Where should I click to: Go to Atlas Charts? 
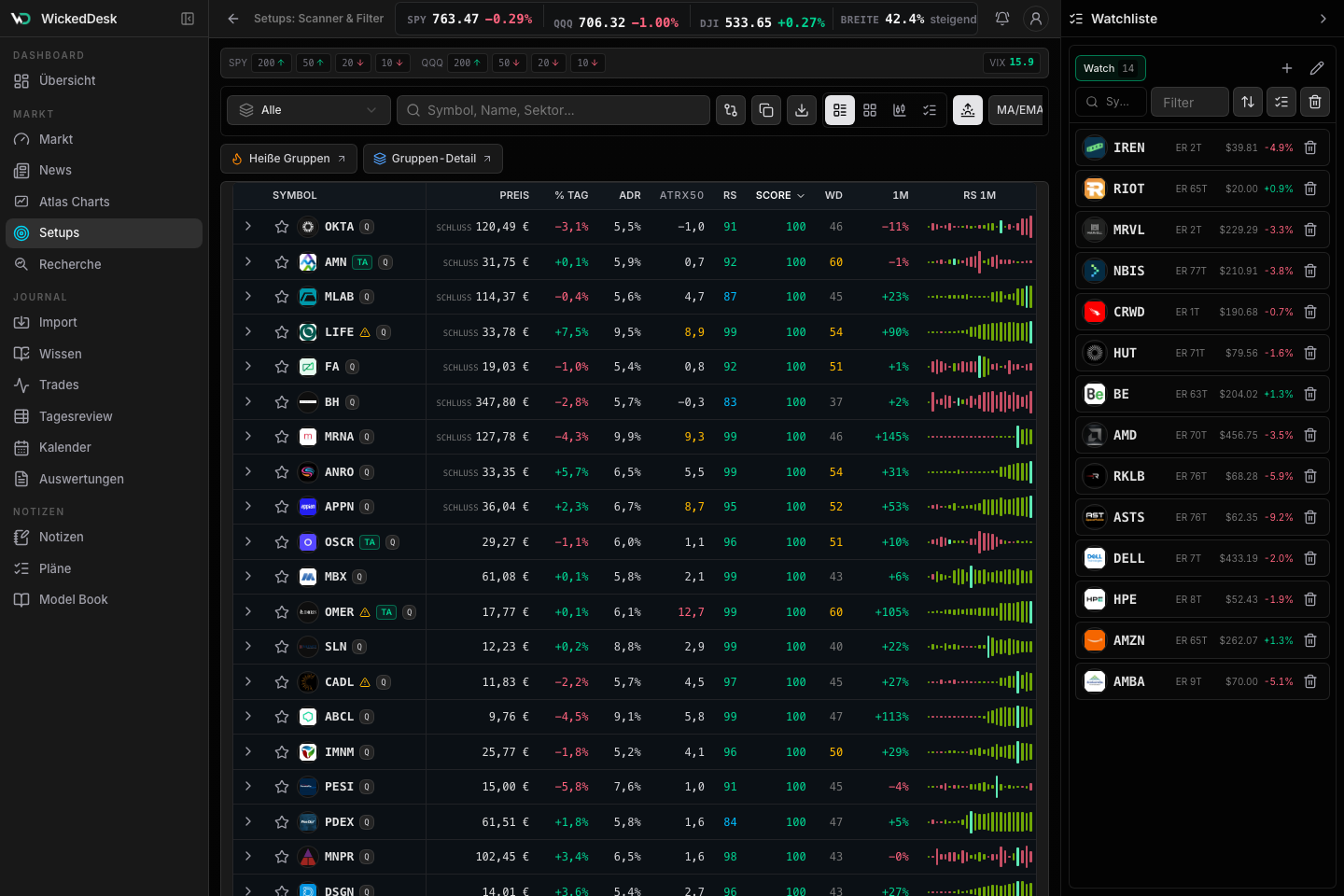tap(104, 202)
